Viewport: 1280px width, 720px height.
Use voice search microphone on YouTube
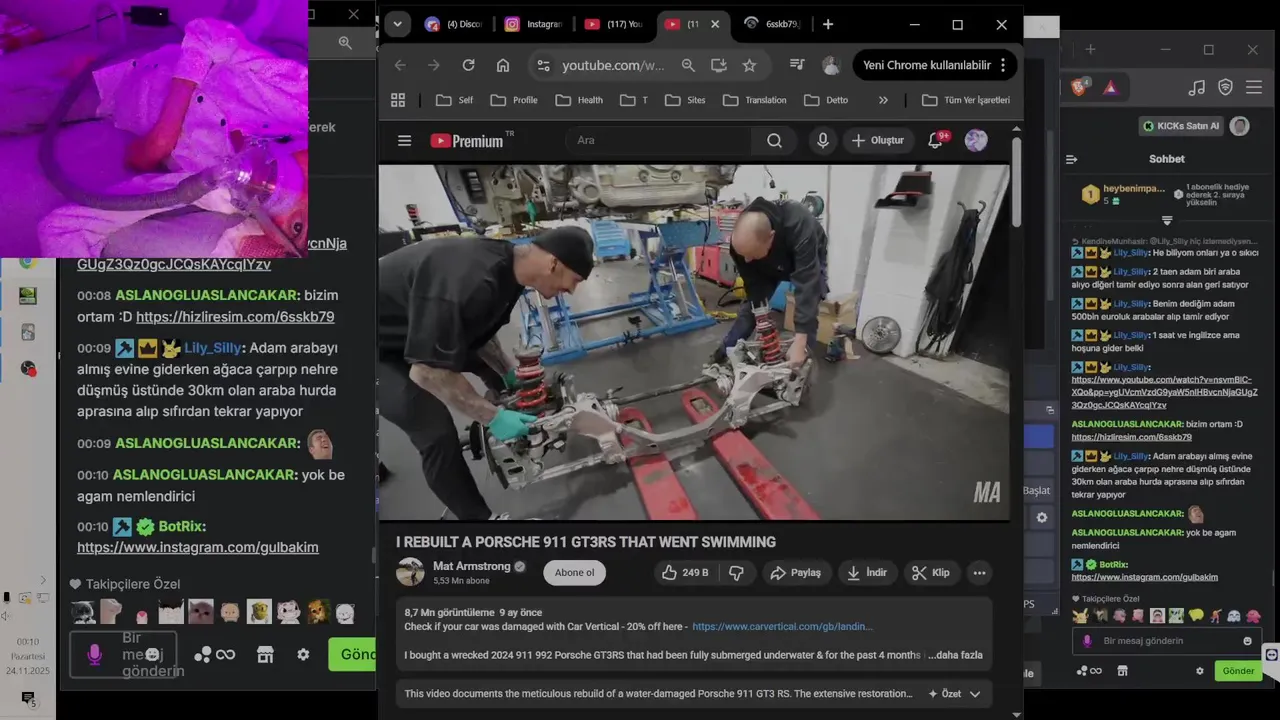[x=823, y=141]
